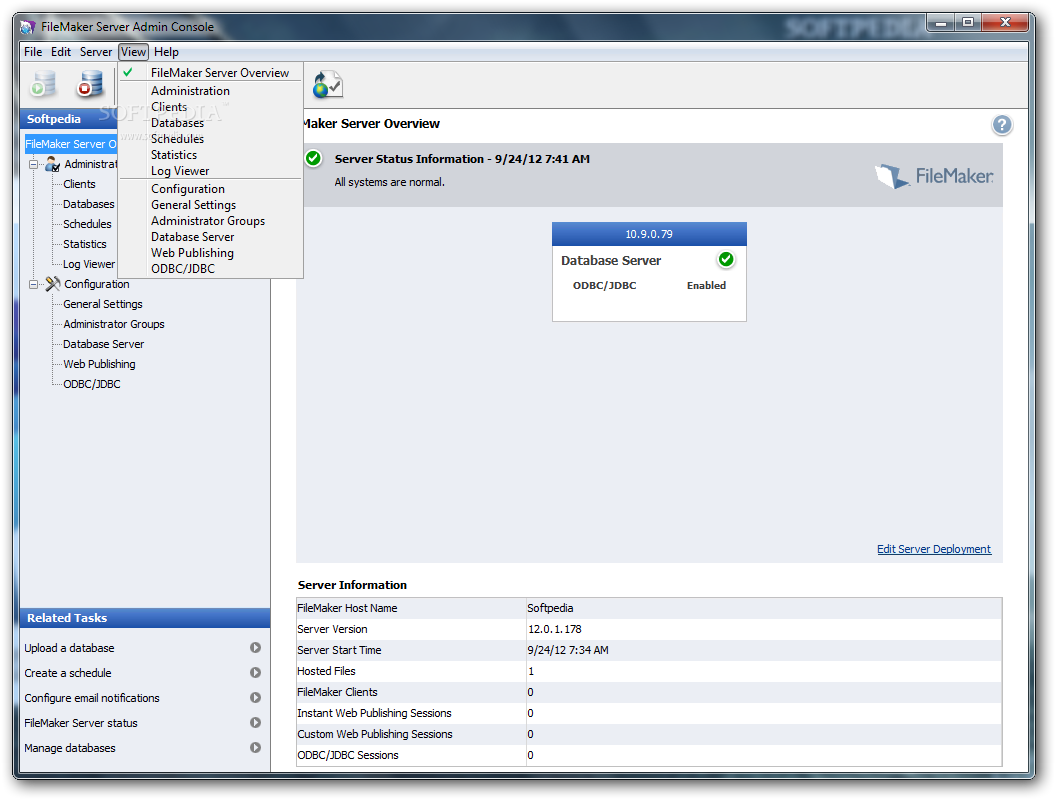Click the Hosted Files row label

326,671
